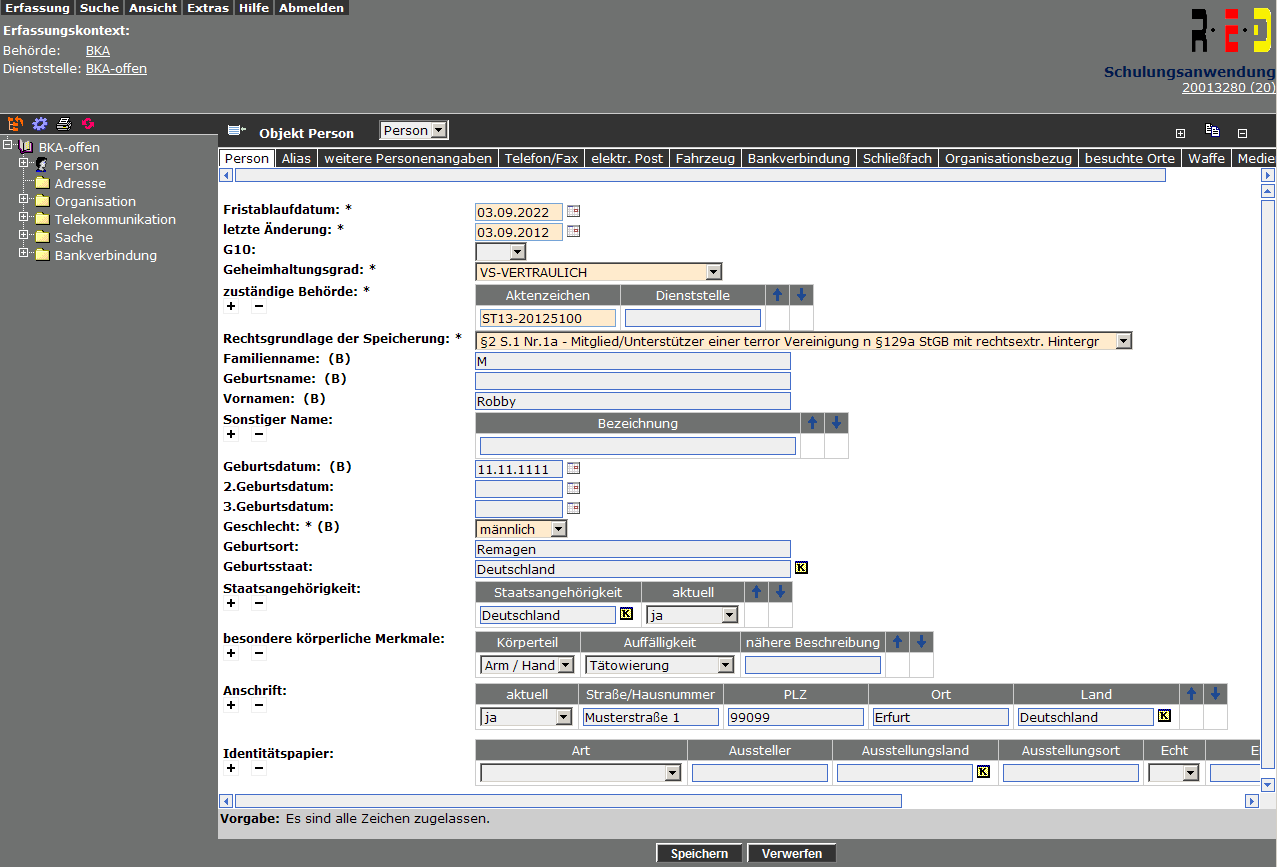Click the print icon in sidebar toolbar
1277x867 pixels.
click(x=64, y=124)
